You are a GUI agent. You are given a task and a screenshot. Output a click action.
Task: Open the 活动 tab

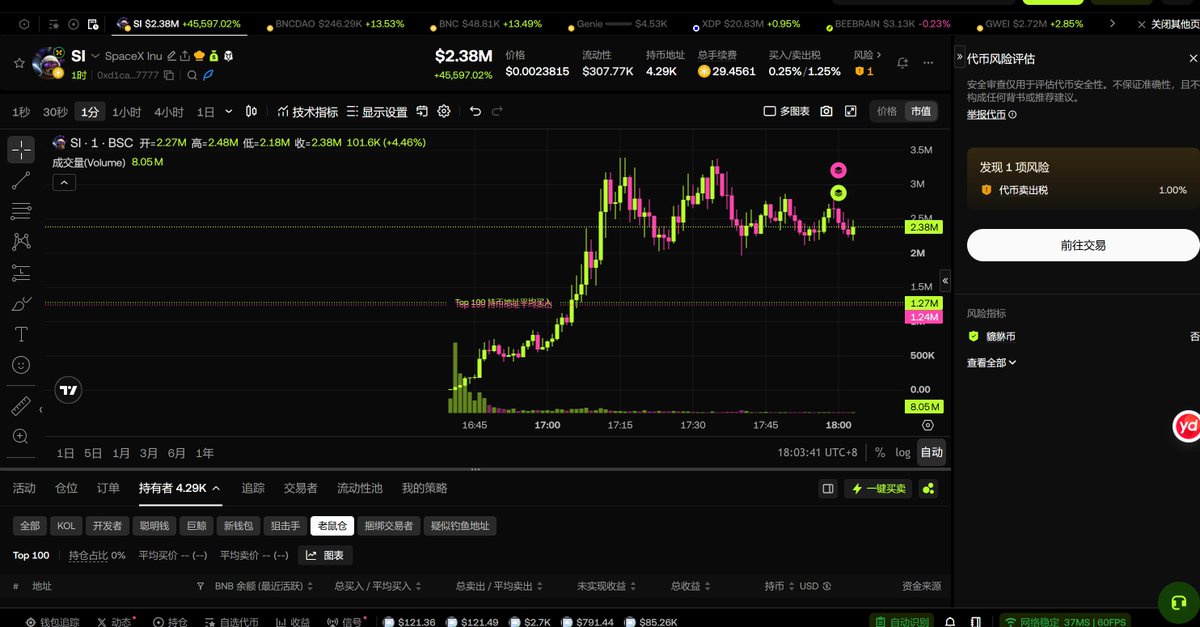24,488
